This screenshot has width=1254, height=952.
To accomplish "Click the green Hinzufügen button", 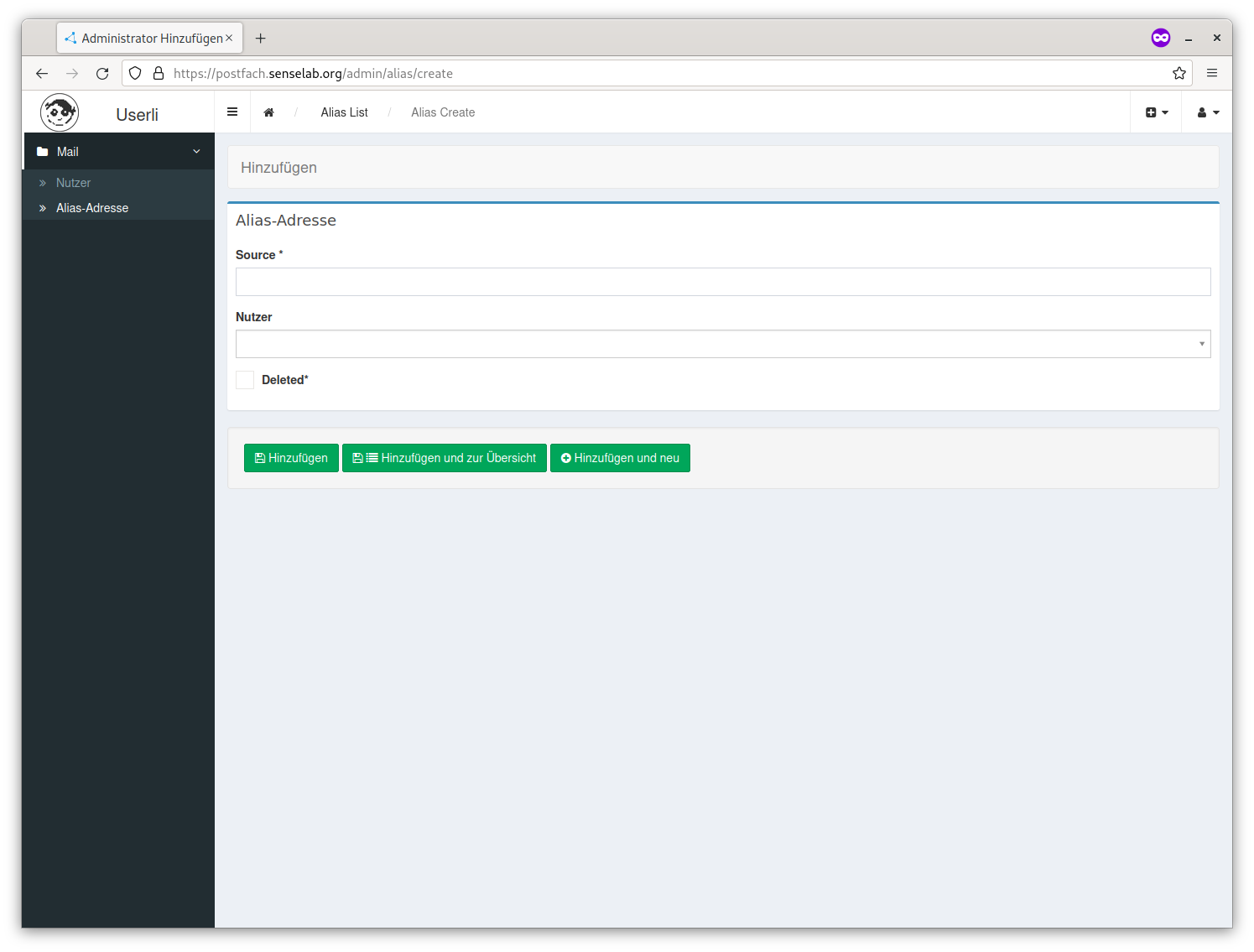I will click(x=291, y=458).
